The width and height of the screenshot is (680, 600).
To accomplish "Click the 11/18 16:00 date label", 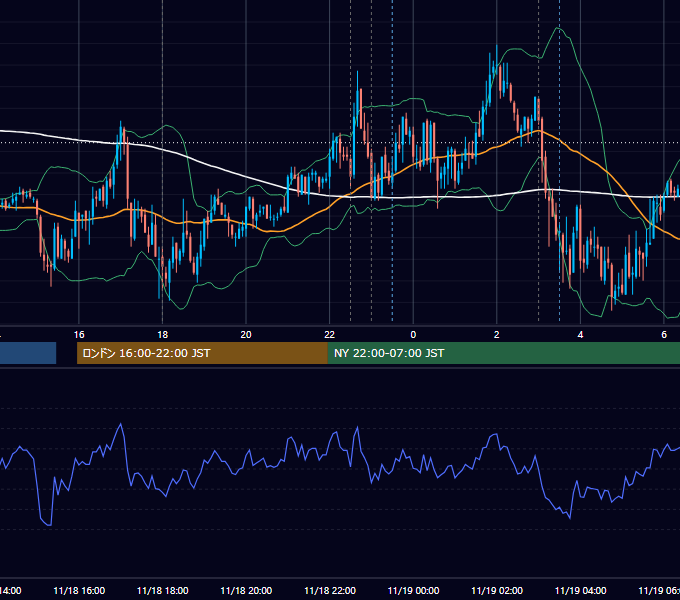I will (79, 590).
